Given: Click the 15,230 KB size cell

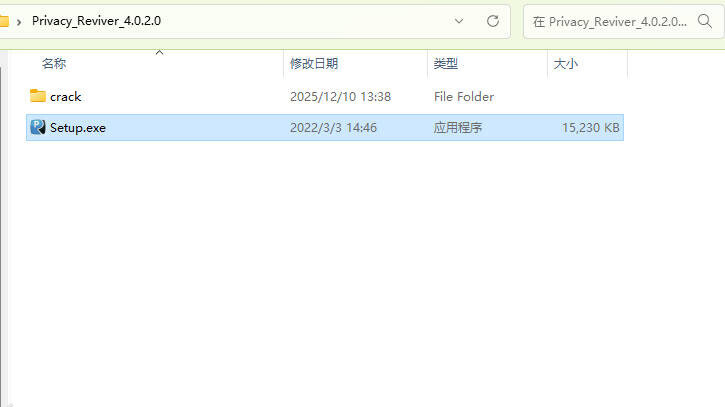Looking at the screenshot, I should pos(590,128).
